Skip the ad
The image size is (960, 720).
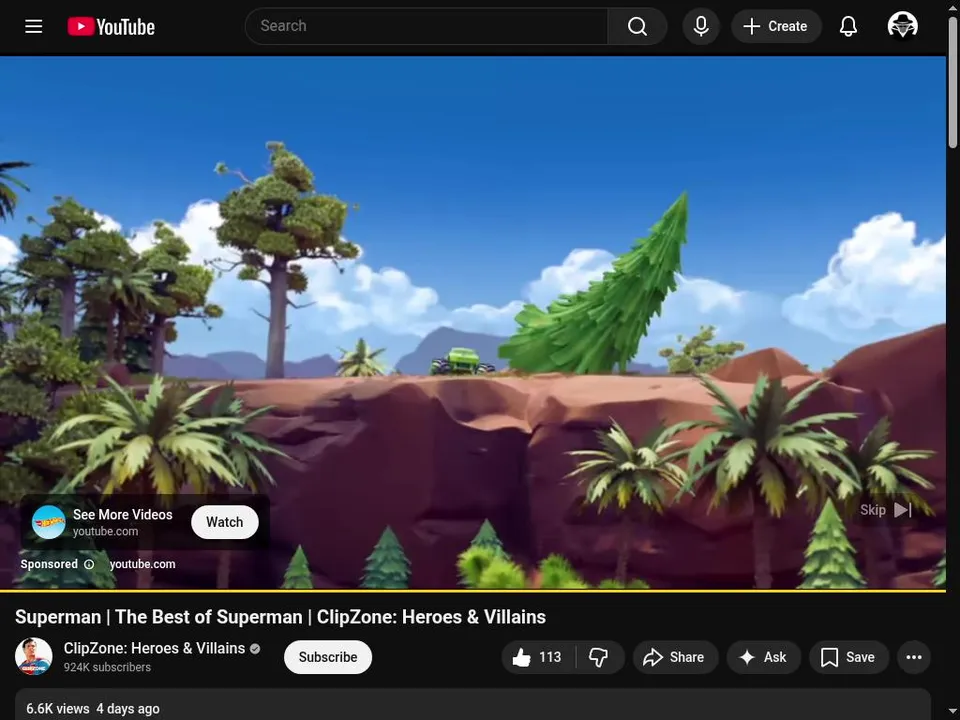tap(885, 510)
